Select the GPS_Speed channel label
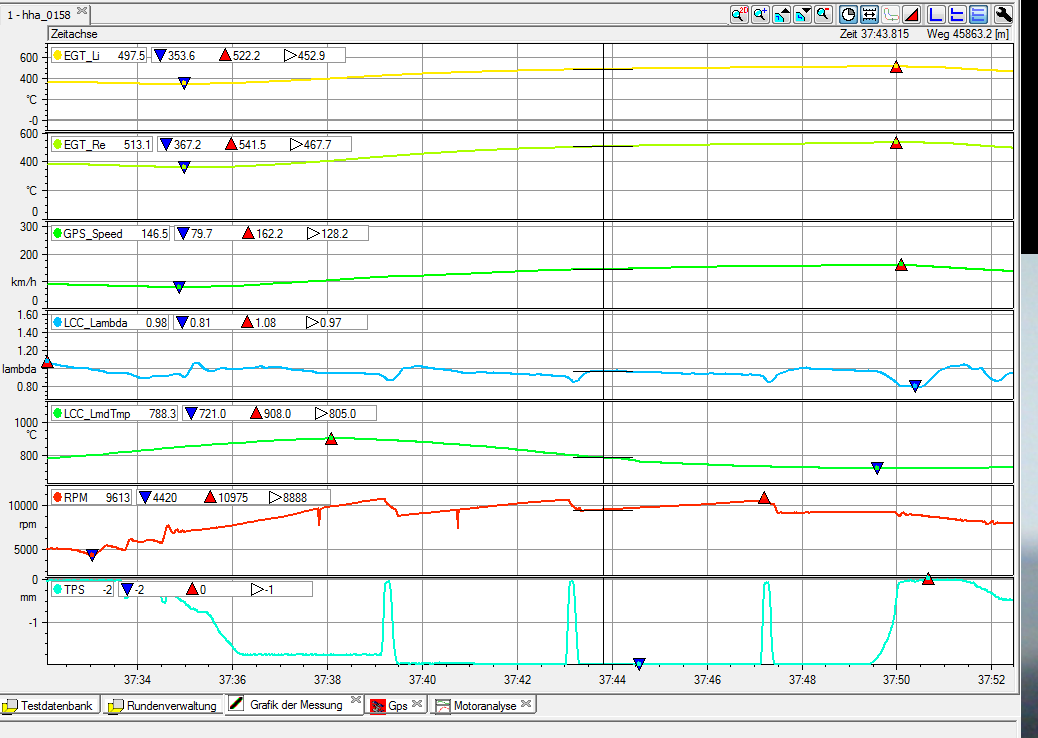This screenshot has width=1038, height=738. (93, 234)
